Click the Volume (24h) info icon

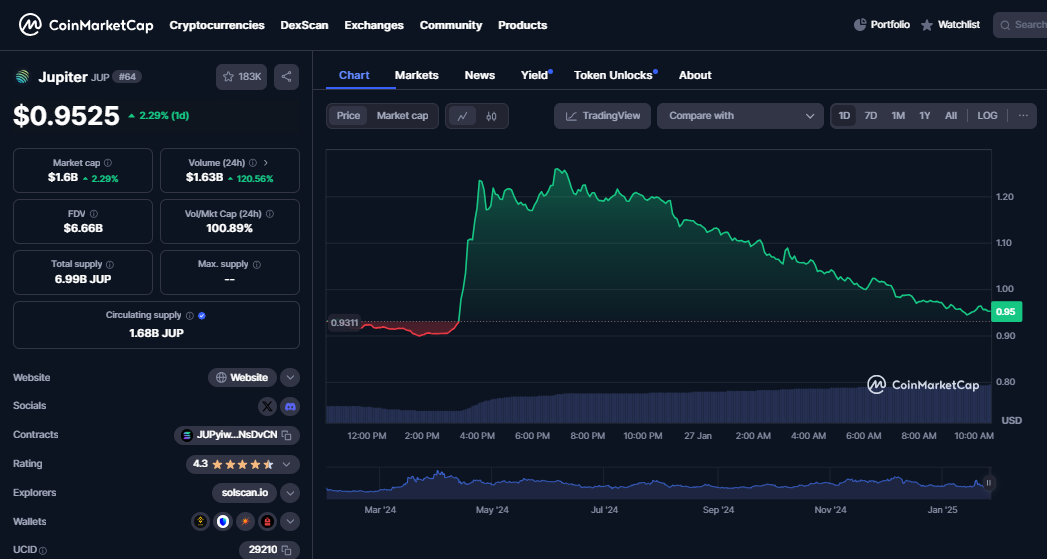[252, 163]
